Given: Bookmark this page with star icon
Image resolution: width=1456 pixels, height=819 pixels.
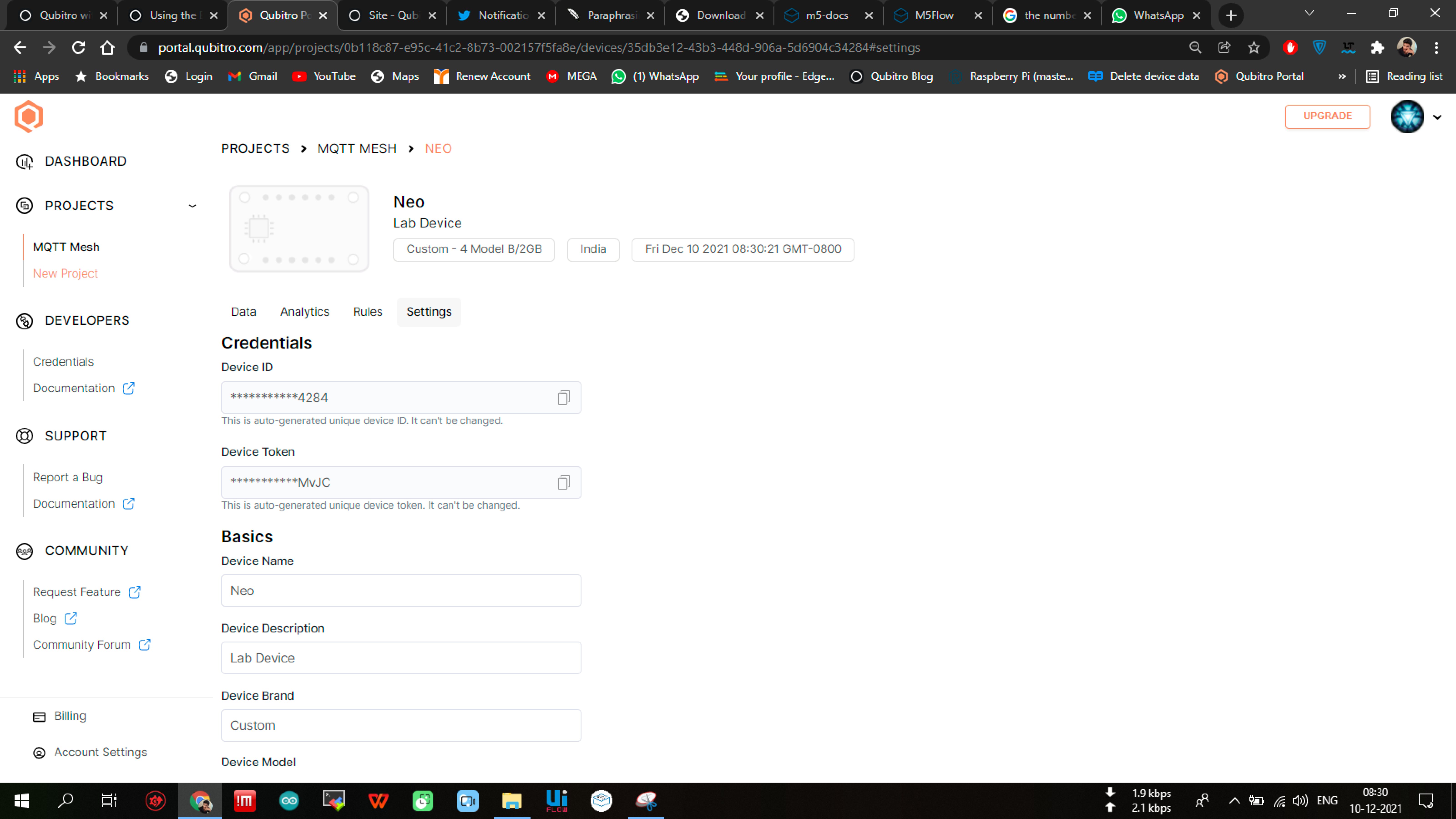Looking at the screenshot, I should pyautogui.click(x=1254, y=48).
